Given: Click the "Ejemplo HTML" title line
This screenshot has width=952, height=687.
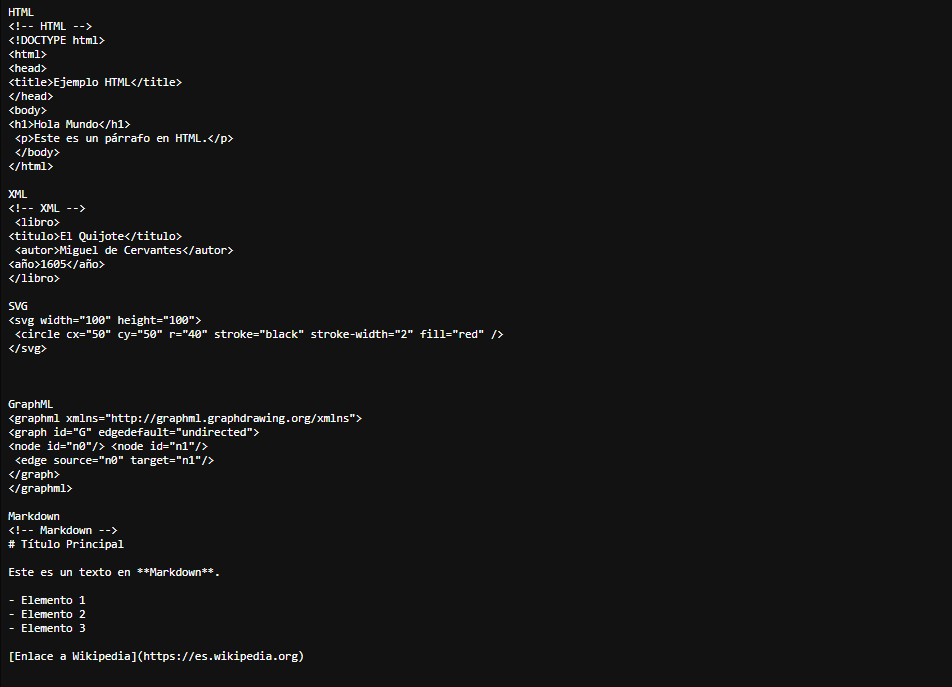Looking at the screenshot, I should [x=95, y=82].
